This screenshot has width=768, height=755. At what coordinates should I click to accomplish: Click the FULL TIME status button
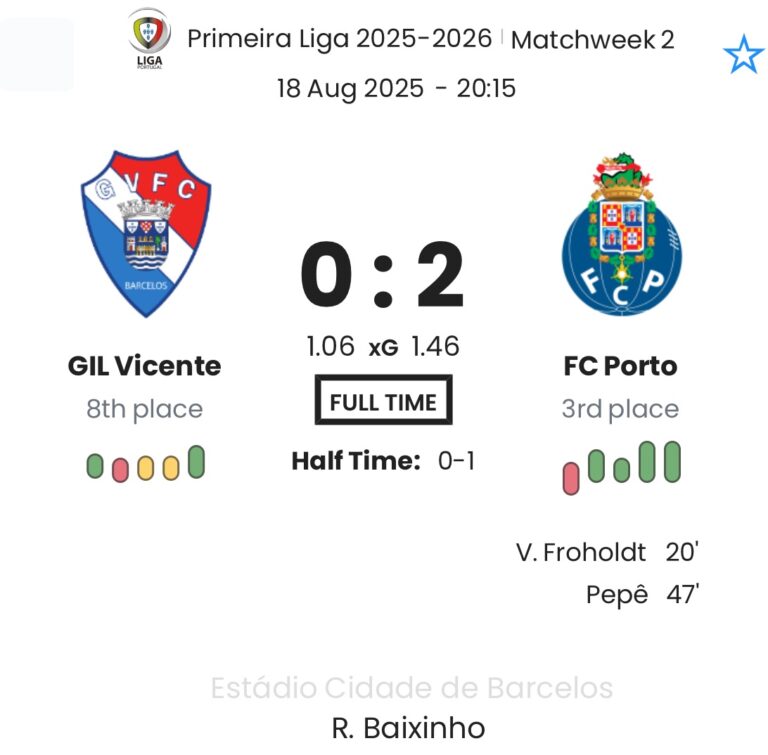pos(383,402)
